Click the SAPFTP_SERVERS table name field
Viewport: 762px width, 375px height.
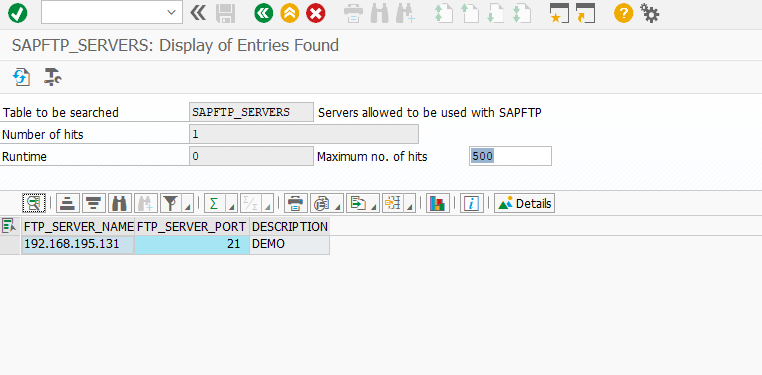pyautogui.click(x=251, y=112)
